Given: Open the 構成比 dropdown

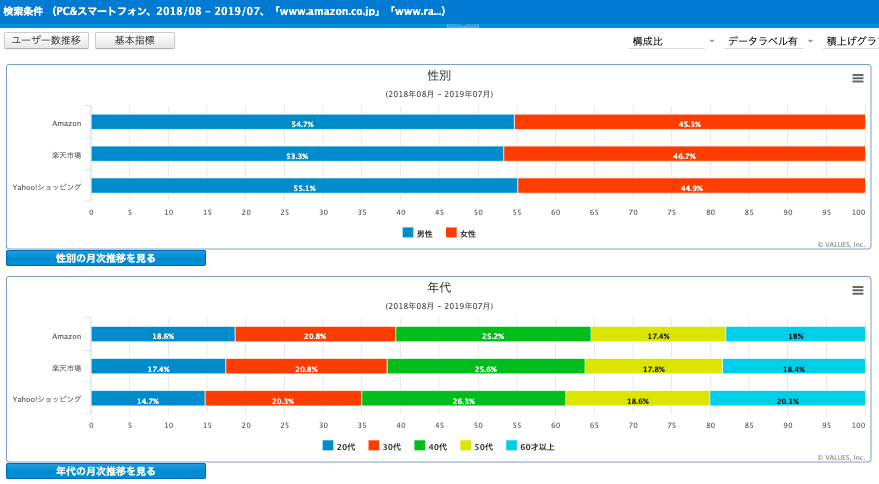Looking at the screenshot, I should [x=673, y=41].
